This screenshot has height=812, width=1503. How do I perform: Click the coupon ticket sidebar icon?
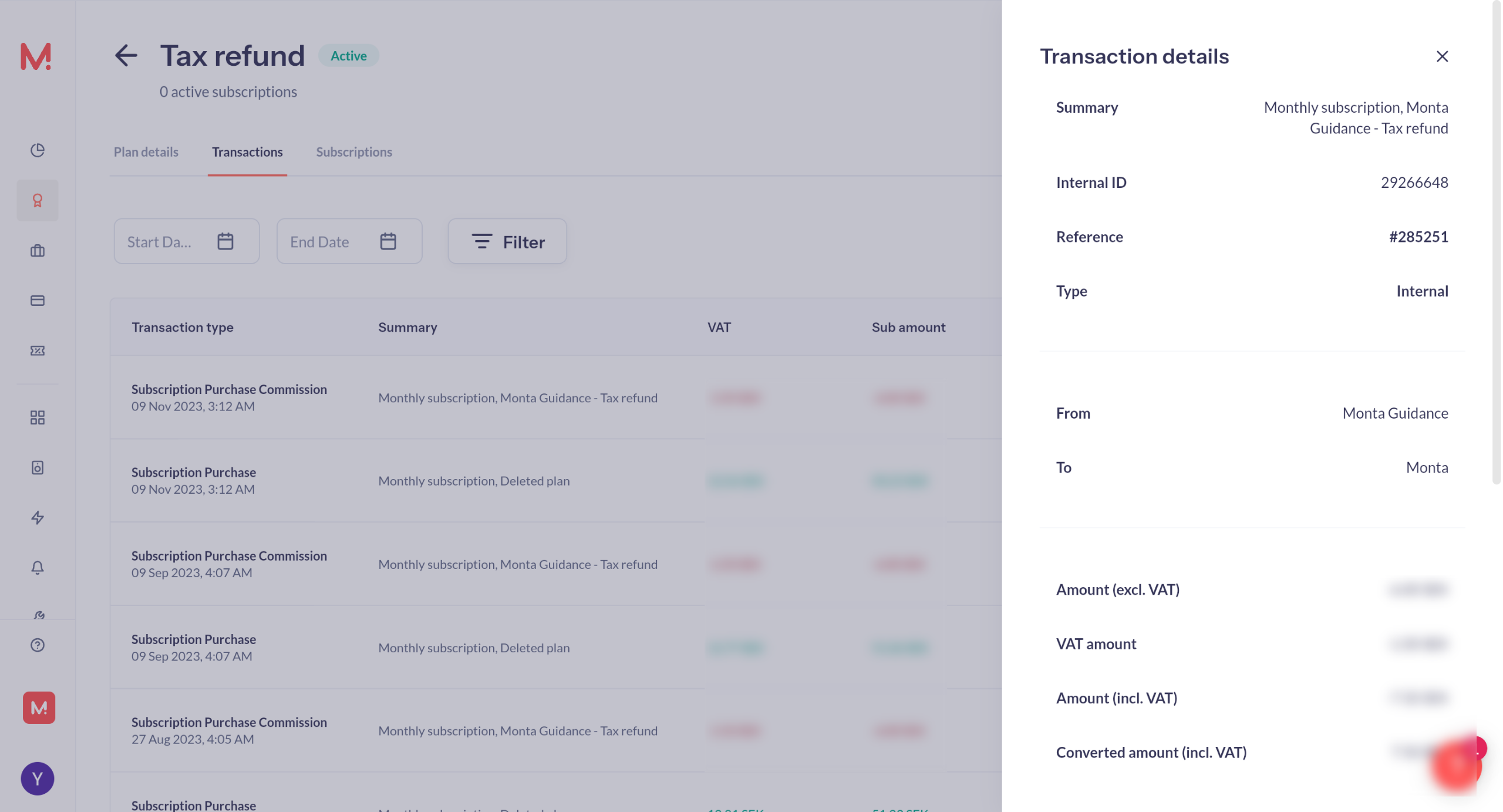coord(38,351)
